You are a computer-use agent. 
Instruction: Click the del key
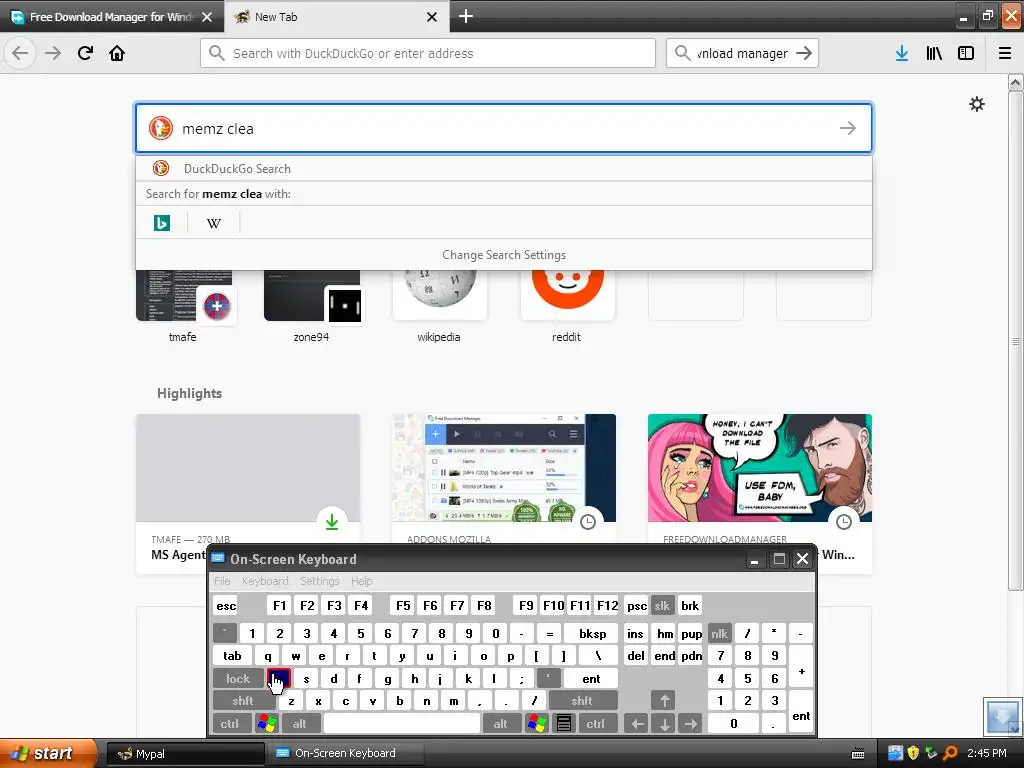(635, 656)
